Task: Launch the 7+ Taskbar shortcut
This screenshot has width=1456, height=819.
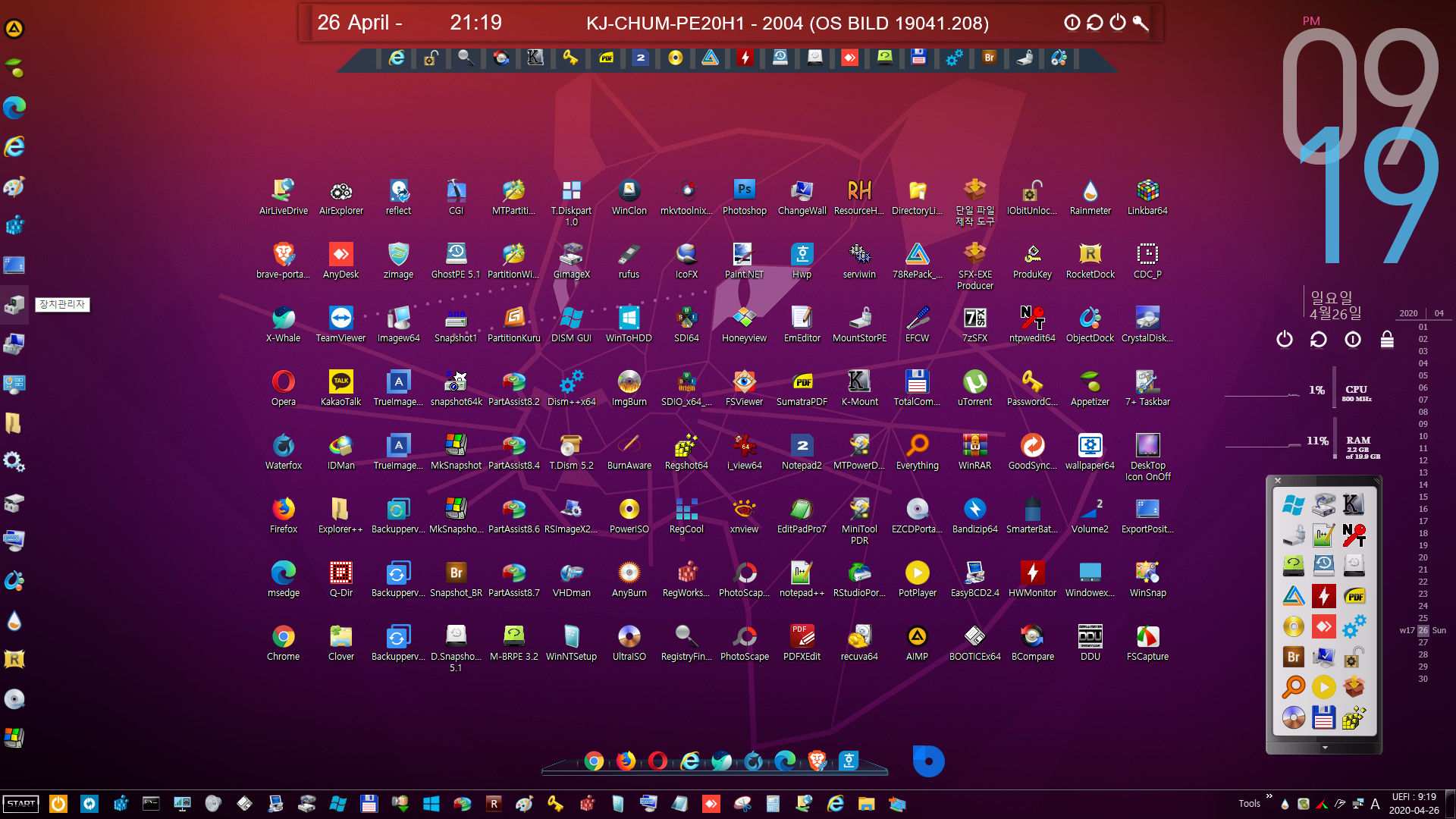Action: 1147,389
